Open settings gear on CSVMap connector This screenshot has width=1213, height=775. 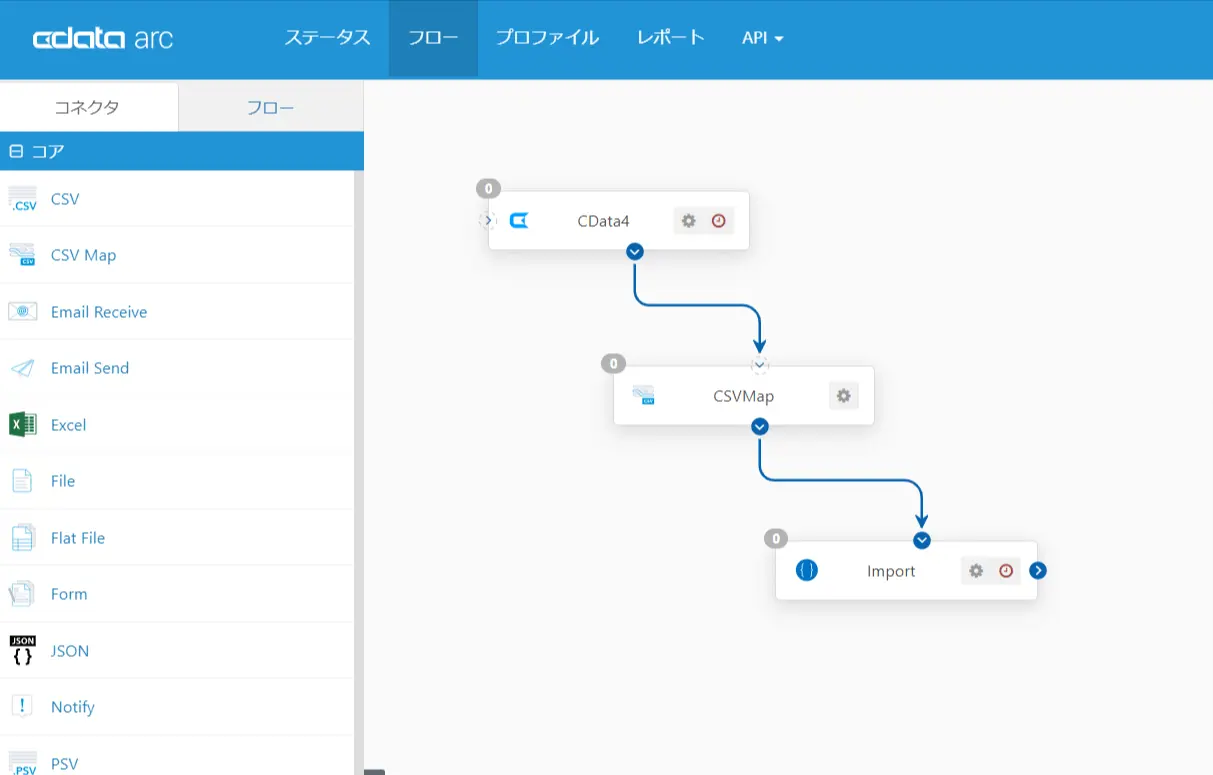[x=844, y=396]
